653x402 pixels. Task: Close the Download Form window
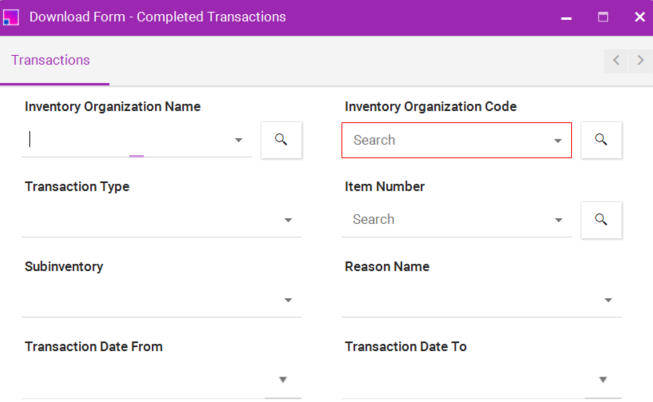coord(640,17)
